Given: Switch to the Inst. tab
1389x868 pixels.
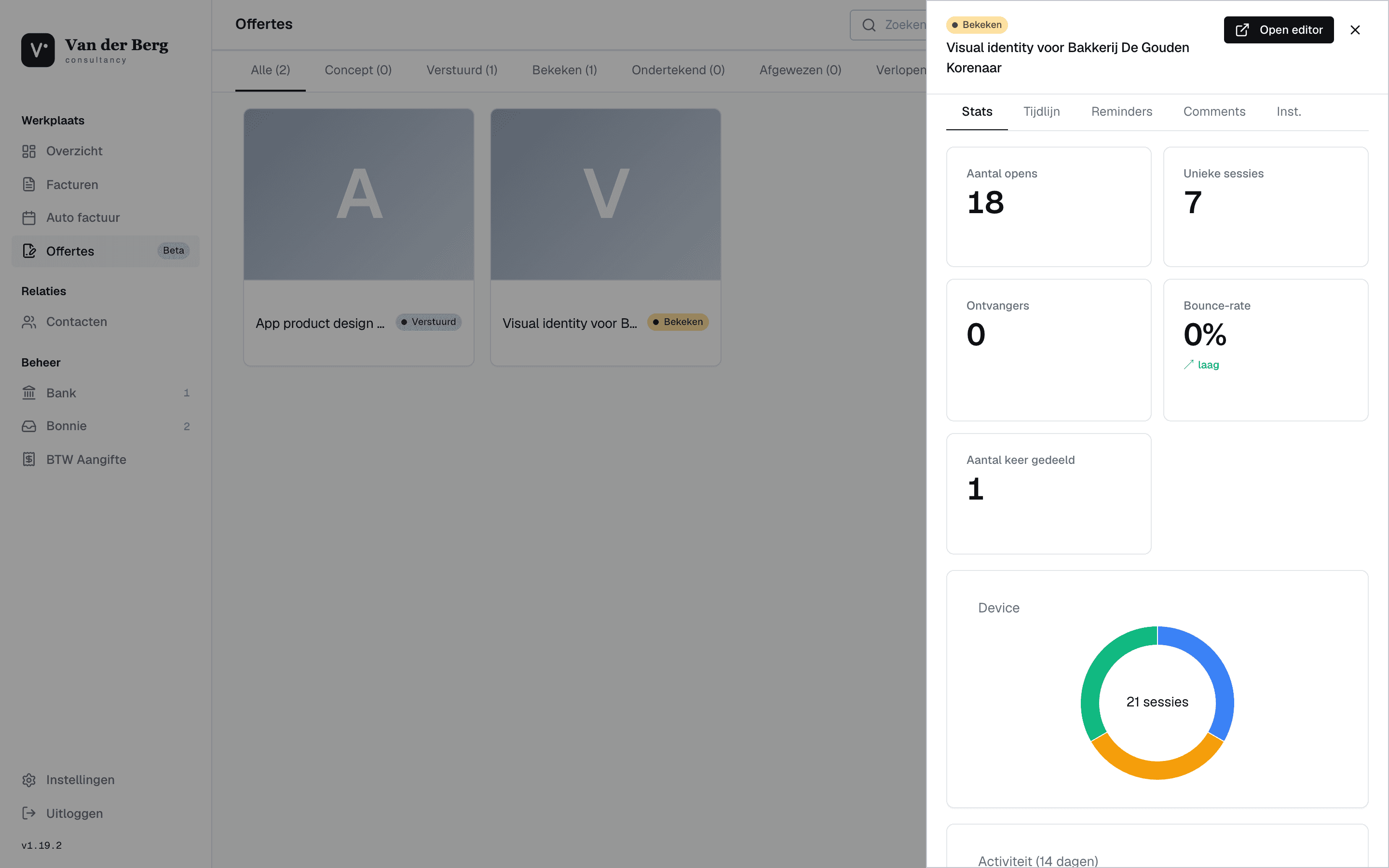Looking at the screenshot, I should pos(1289,111).
